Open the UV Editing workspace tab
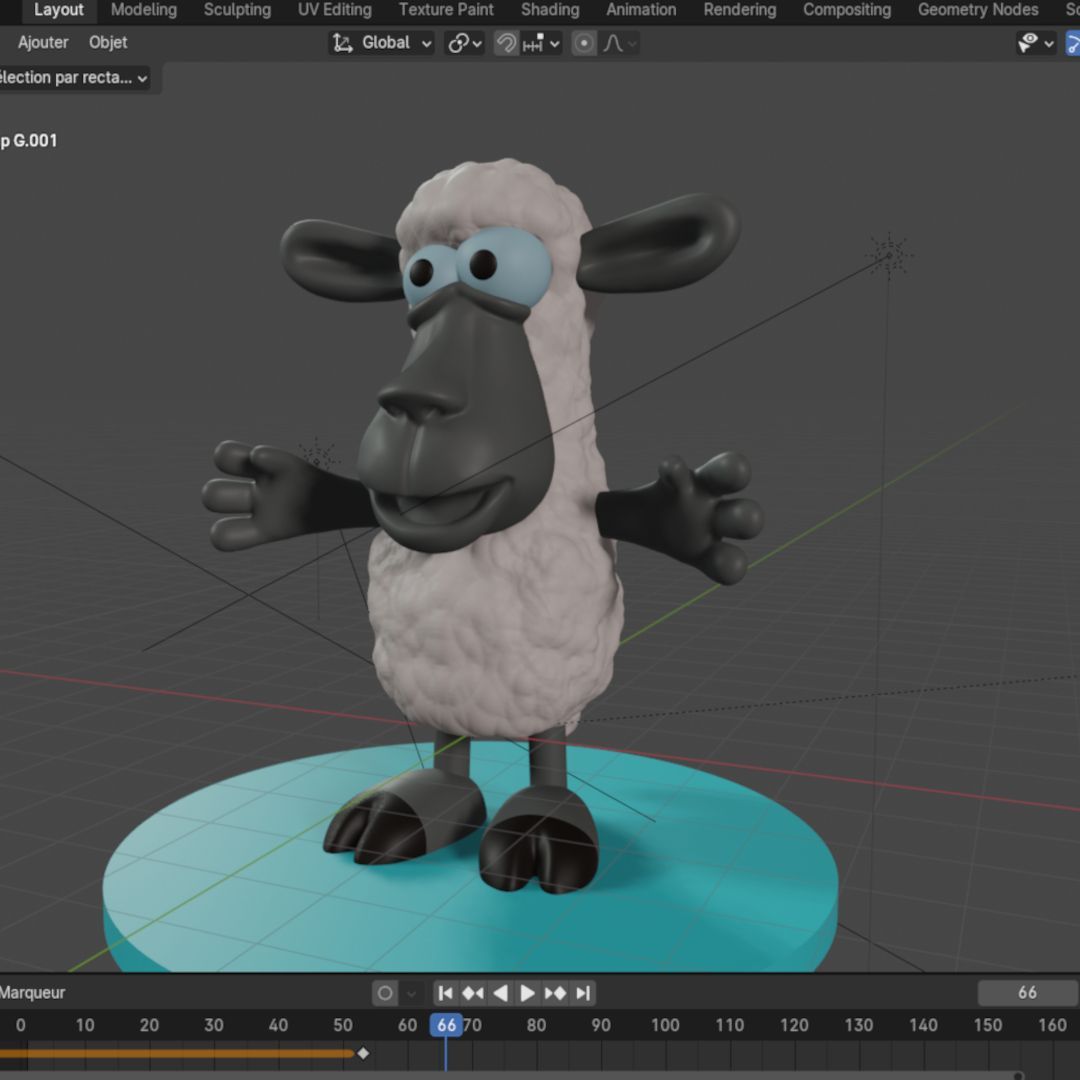This screenshot has height=1080, width=1080. [x=335, y=10]
